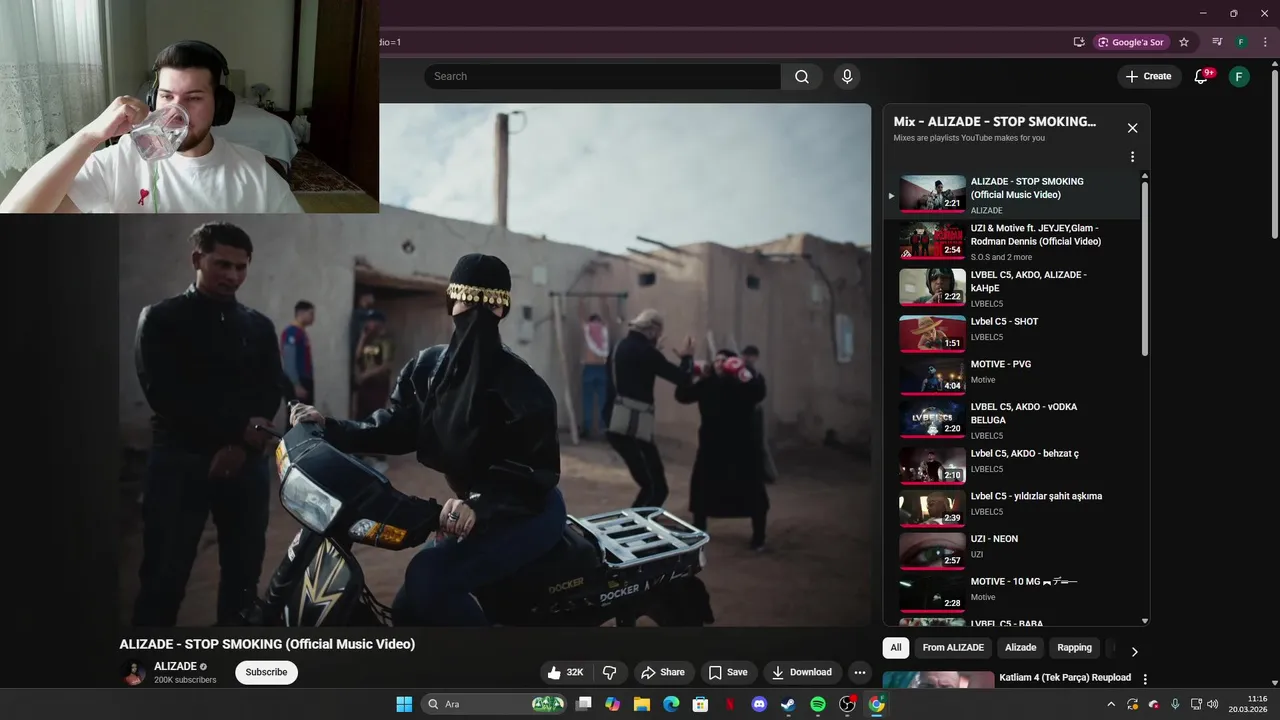This screenshot has width=1280, height=720.
Task: Open OBS Studio from the taskbar
Action: pos(847,704)
